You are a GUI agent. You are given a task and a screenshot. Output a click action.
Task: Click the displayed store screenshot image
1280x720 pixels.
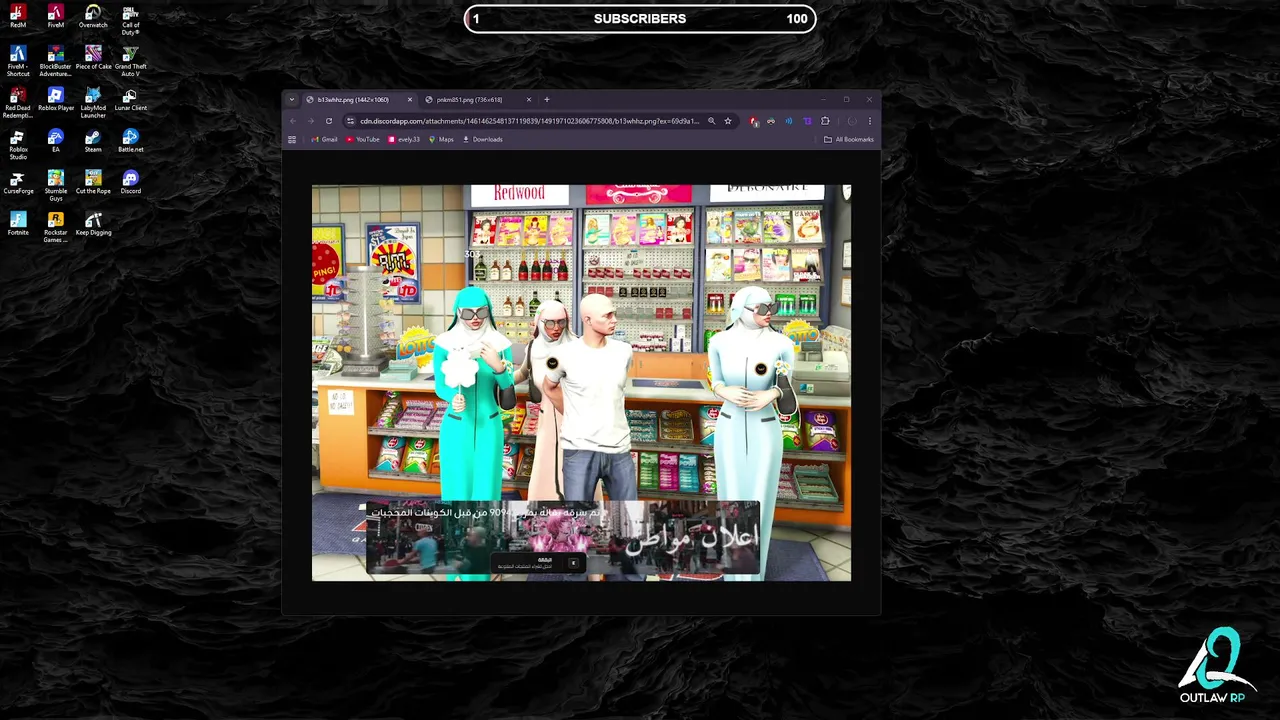(581, 382)
